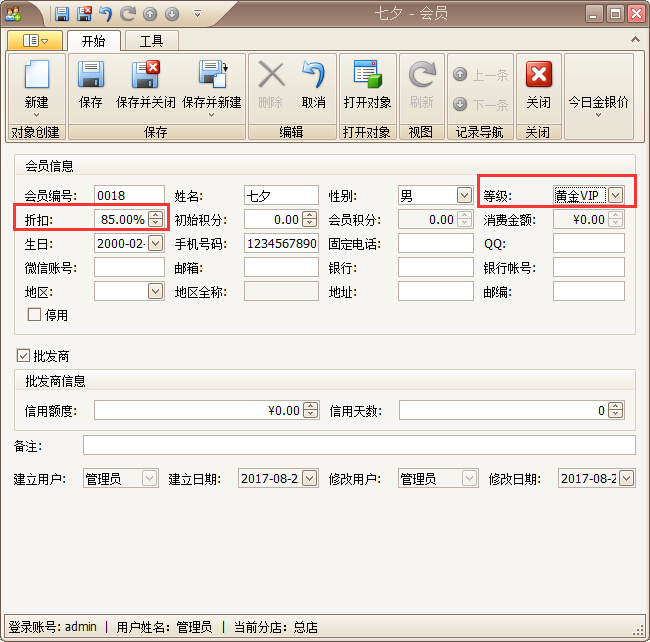Expand the 性别 (Gender) dropdown
Screen dimensions: 650x642
click(464, 195)
